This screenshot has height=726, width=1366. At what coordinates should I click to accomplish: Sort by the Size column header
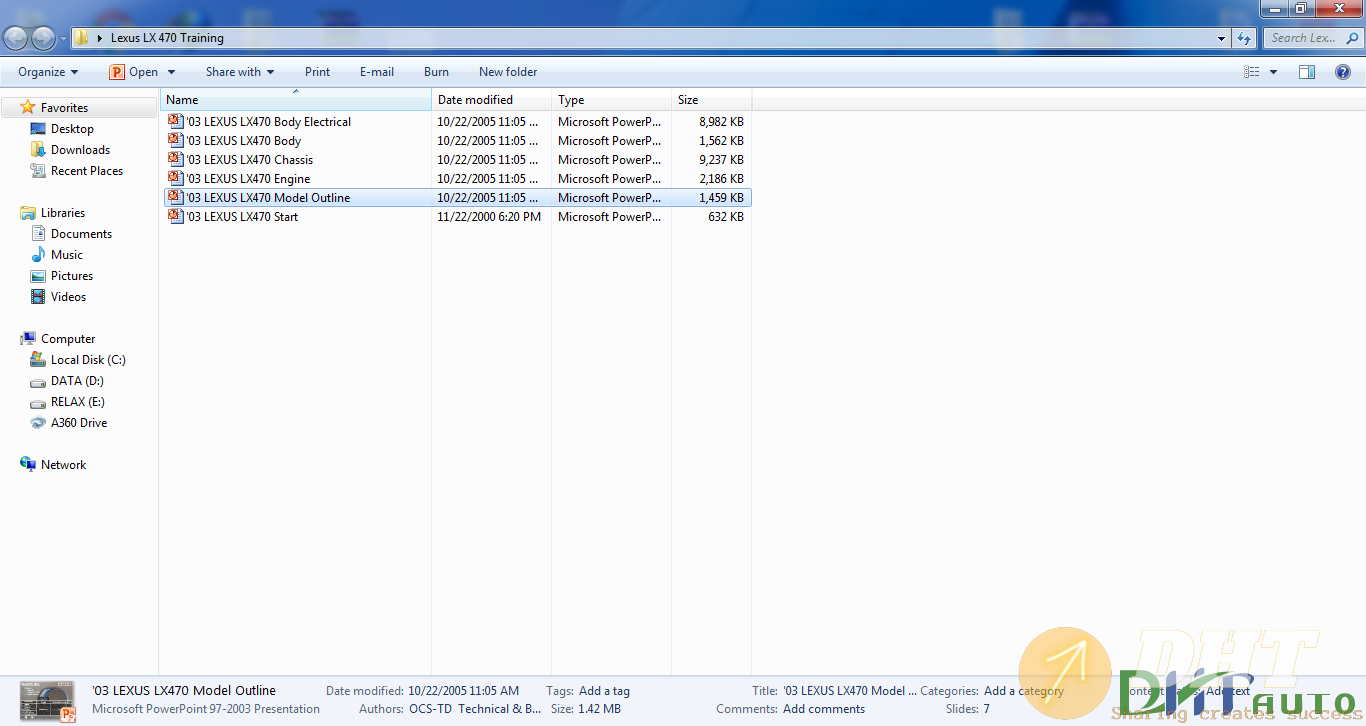pos(712,100)
